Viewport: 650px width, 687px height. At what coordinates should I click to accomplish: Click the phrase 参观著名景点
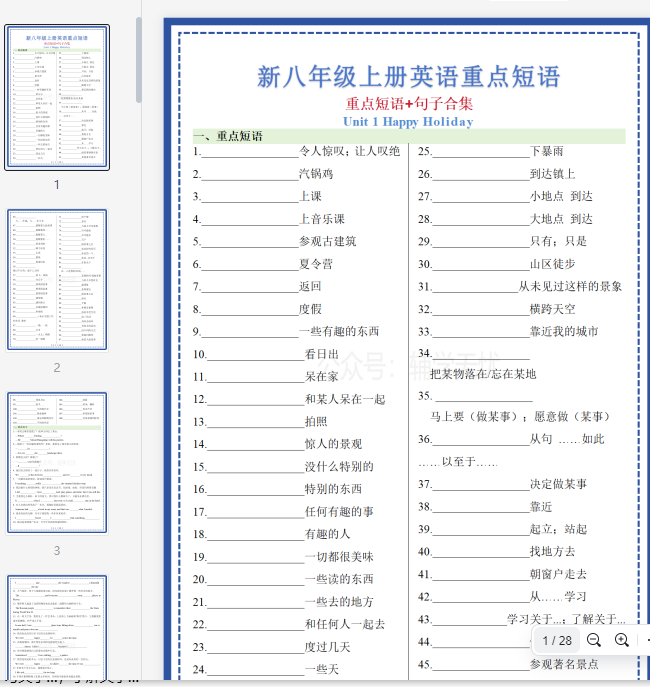(x=564, y=664)
